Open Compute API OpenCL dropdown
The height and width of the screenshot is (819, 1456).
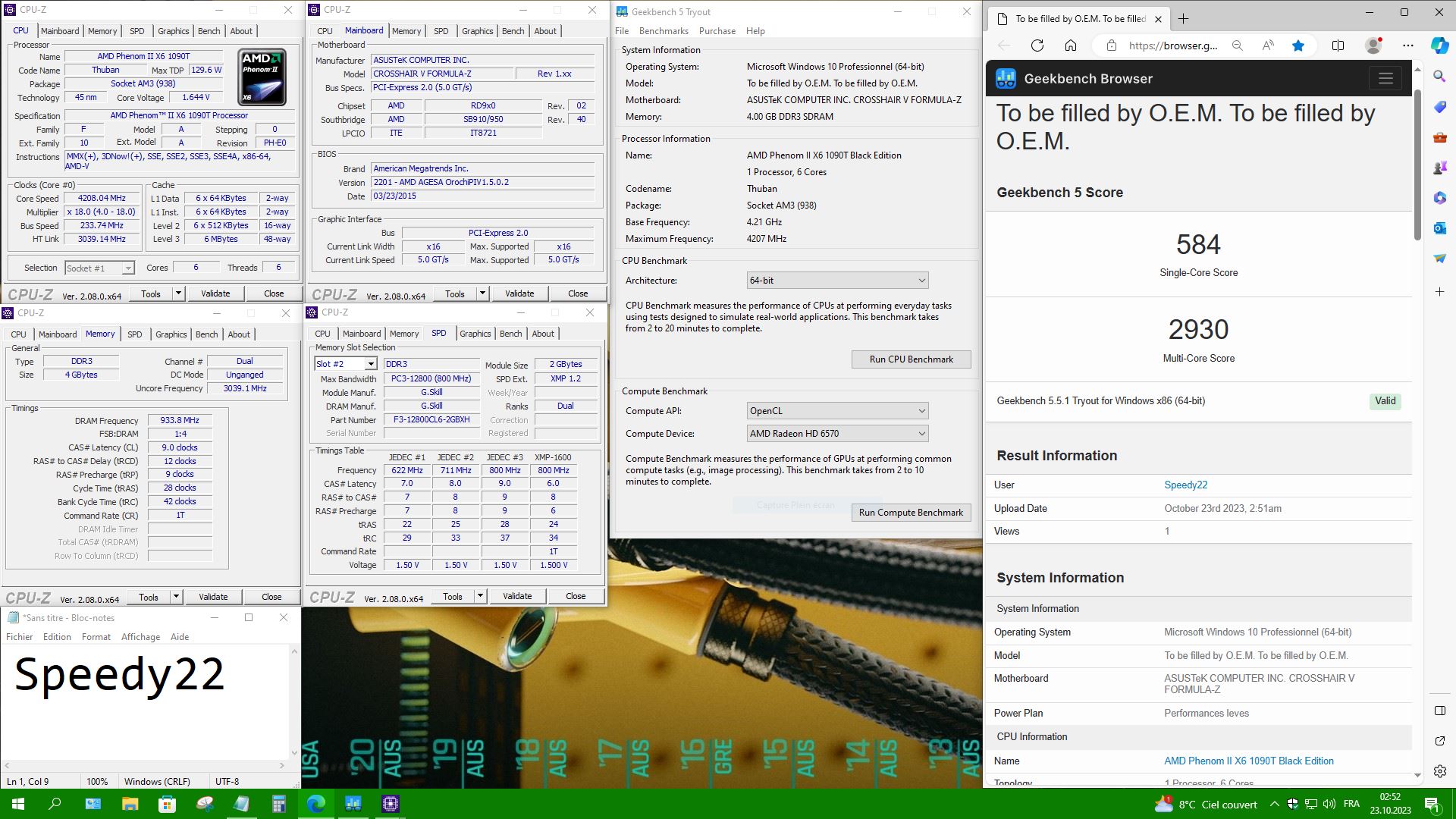coord(837,411)
